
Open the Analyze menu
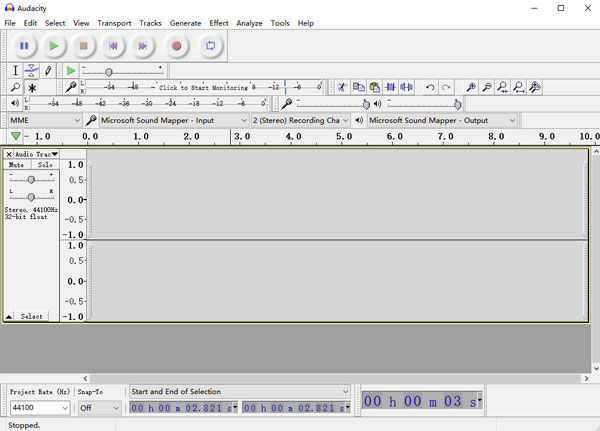tap(249, 23)
